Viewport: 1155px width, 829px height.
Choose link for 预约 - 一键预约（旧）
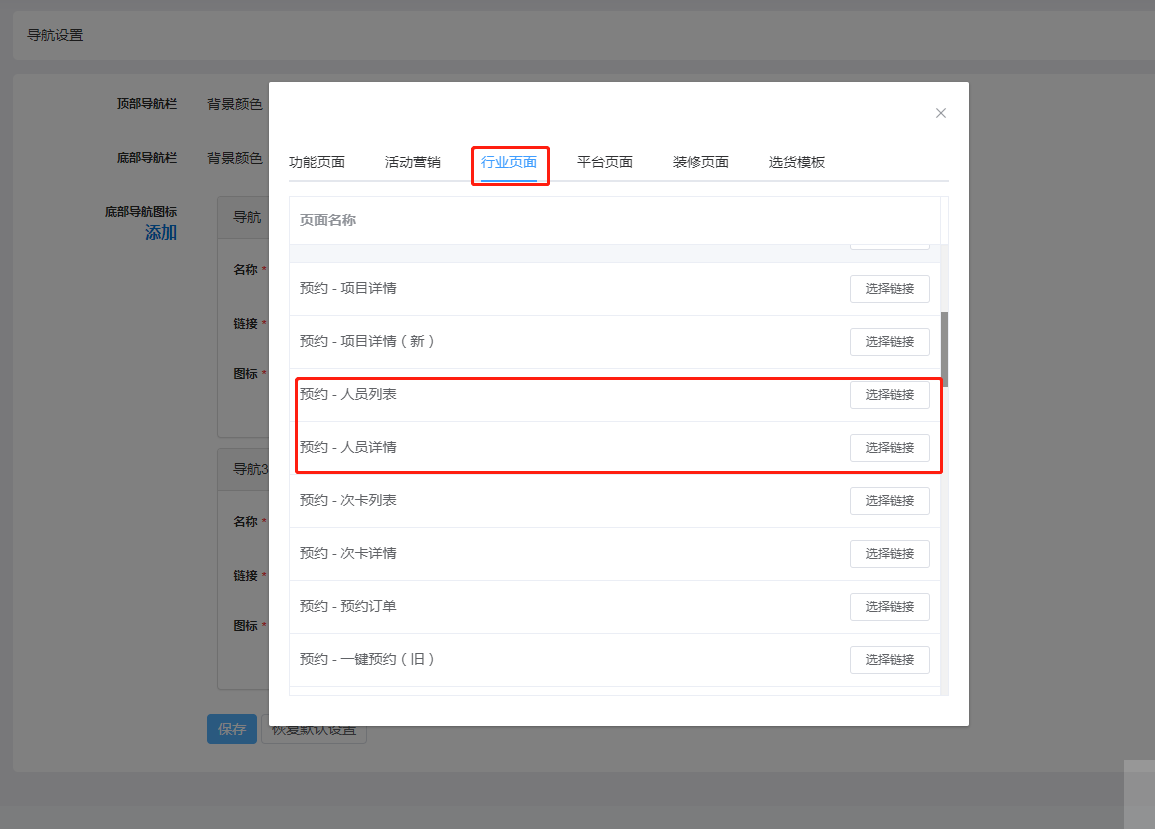point(890,660)
